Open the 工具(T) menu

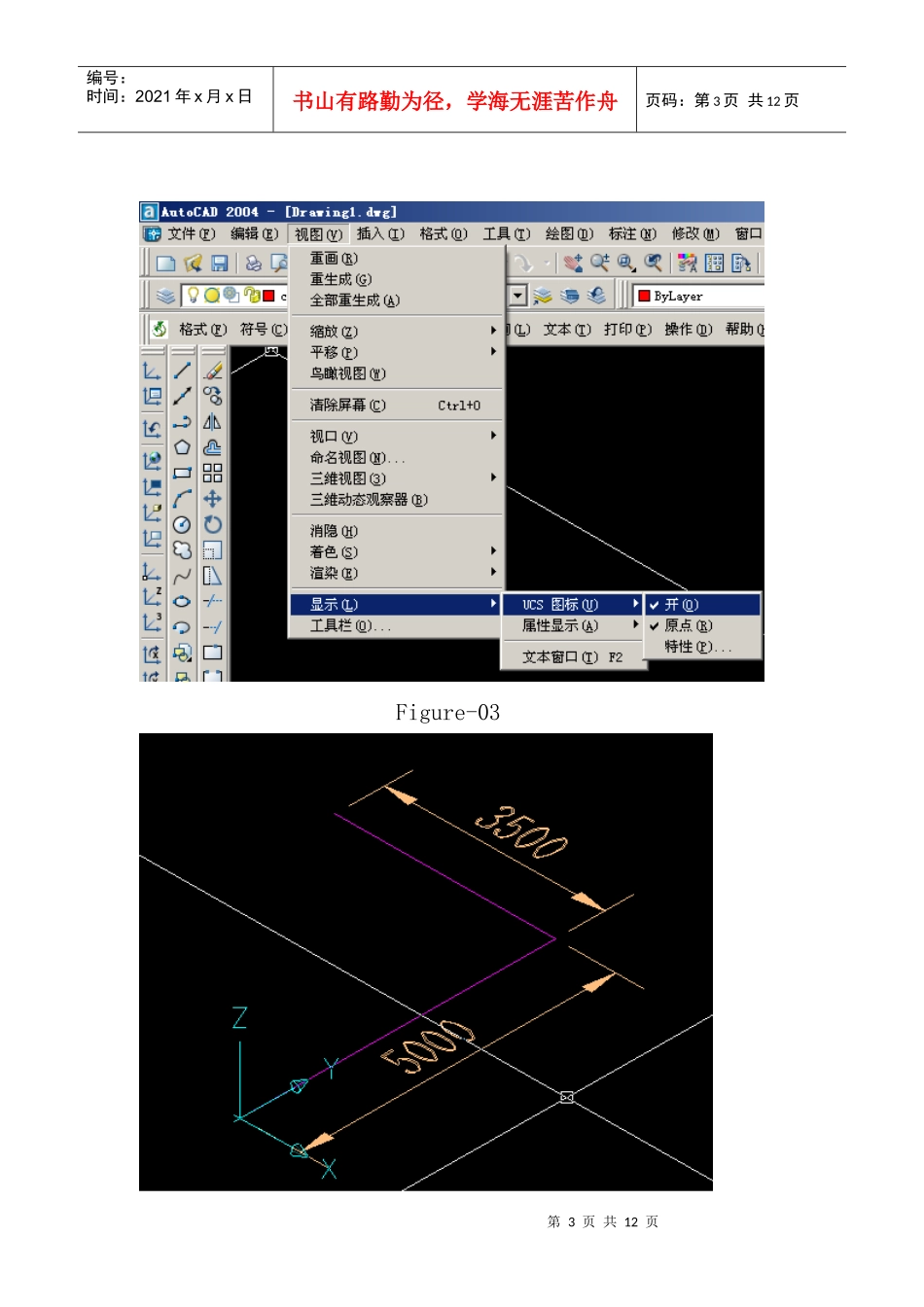(507, 233)
